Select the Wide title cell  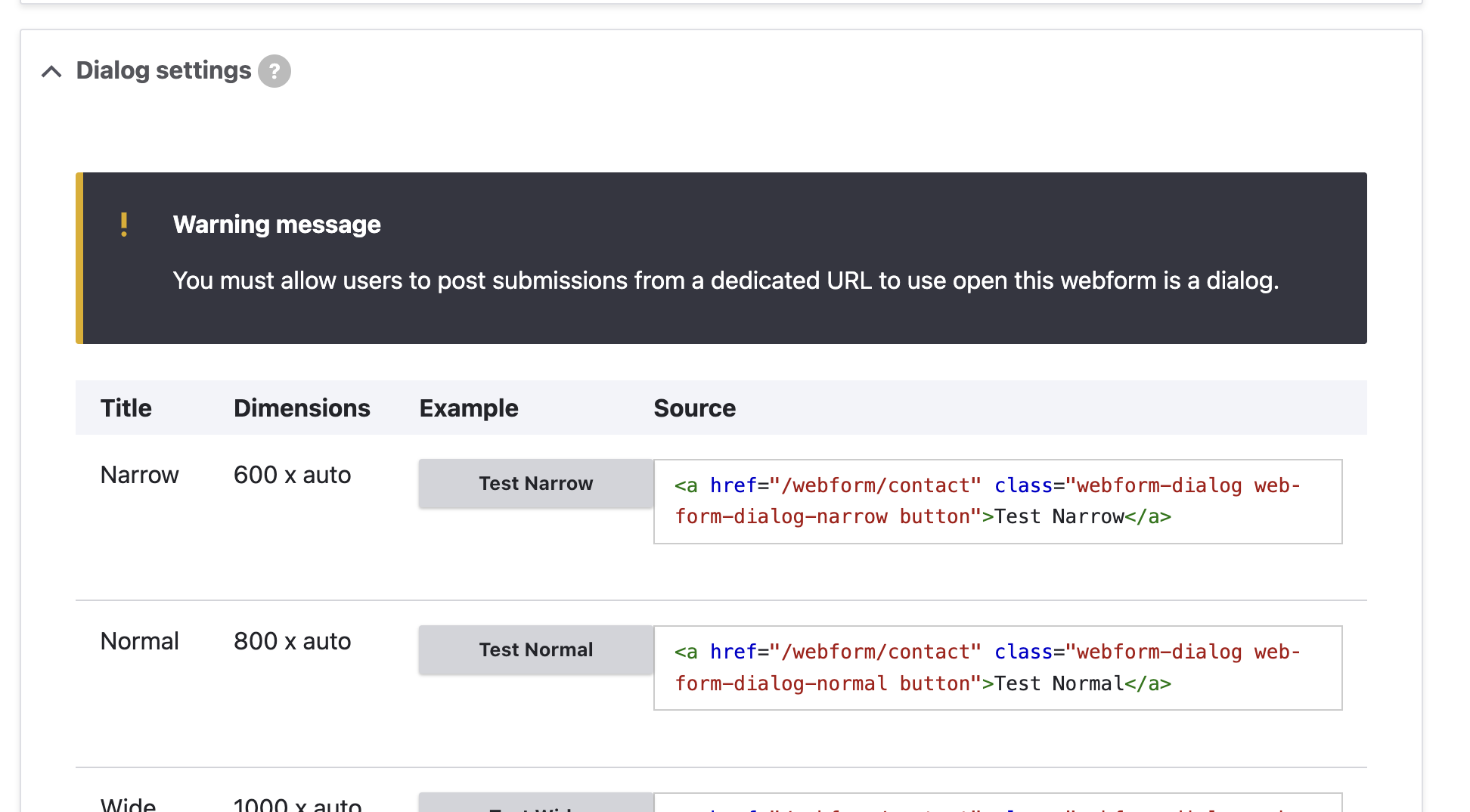[x=129, y=804]
